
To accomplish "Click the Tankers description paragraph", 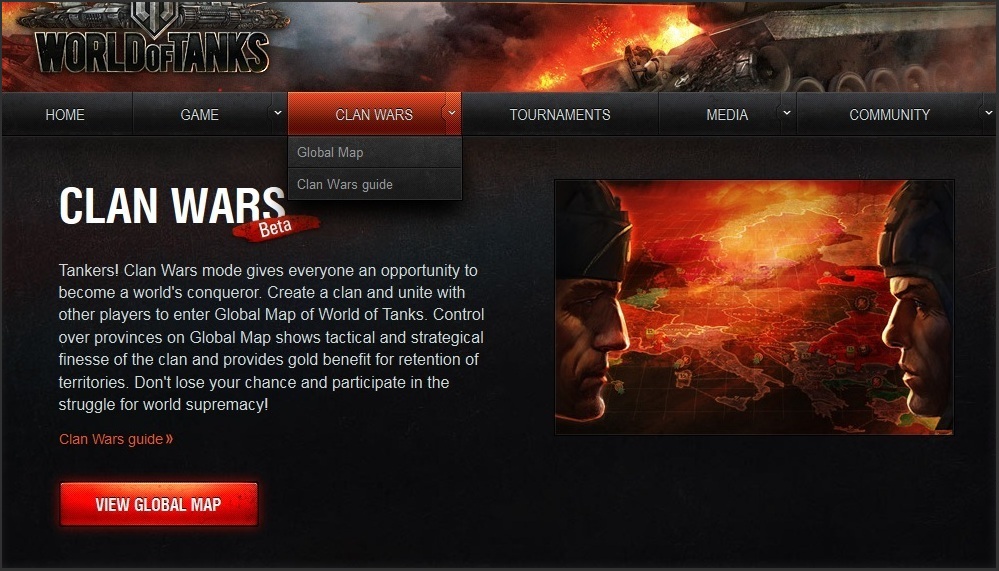I will [271, 337].
